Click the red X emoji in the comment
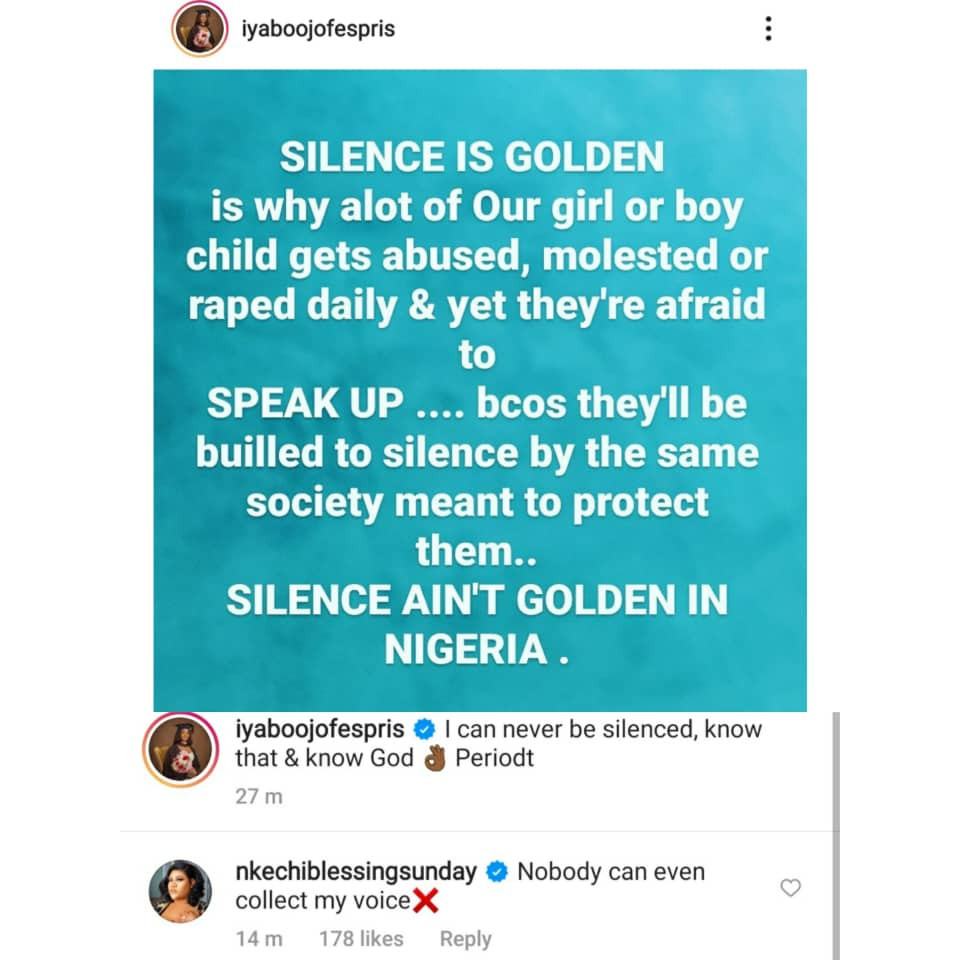 pos(426,901)
